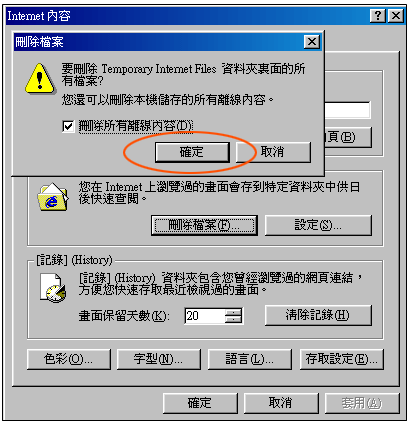Click 取消 at bottom of Internet 內容 window
The width and height of the screenshot is (411, 428).
281,403
